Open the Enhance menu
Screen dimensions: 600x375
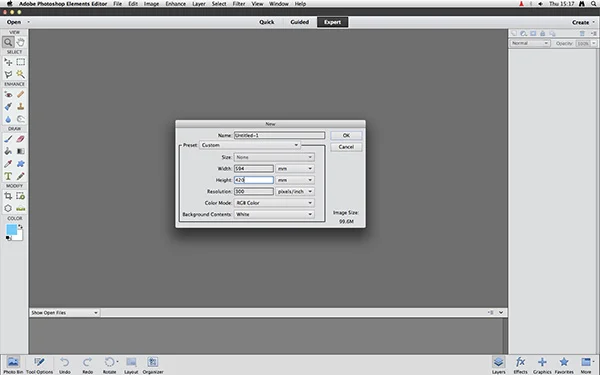click(x=176, y=4)
